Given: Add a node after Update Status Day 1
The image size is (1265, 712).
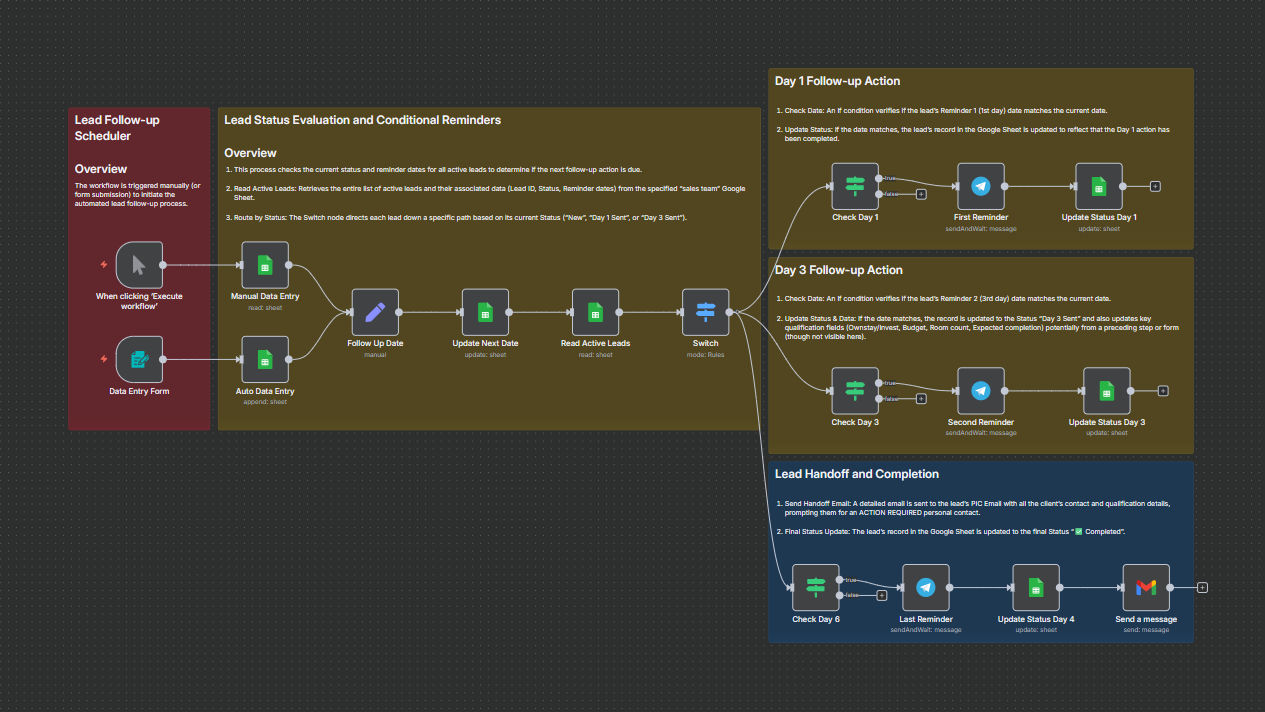Looking at the screenshot, I should (x=1155, y=186).
